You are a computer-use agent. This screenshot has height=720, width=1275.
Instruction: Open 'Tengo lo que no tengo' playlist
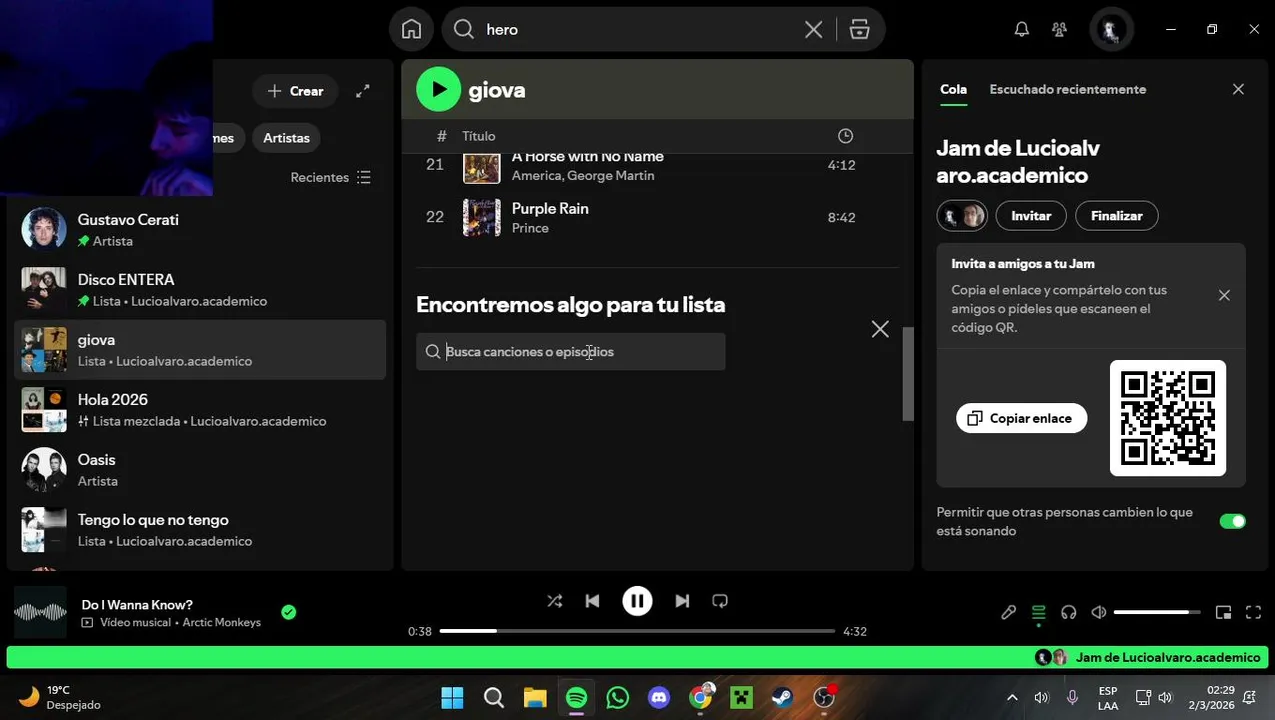click(x=200, y=530)
